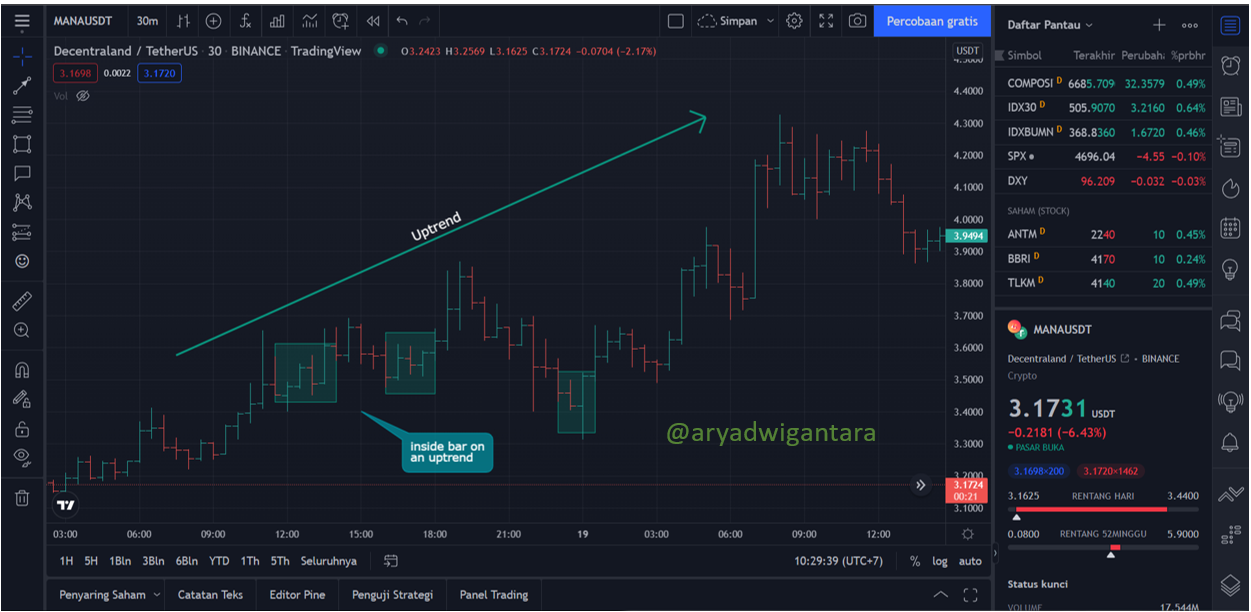
Task: Toggle lock all drawing tools
Action: [x=22, y=428]
